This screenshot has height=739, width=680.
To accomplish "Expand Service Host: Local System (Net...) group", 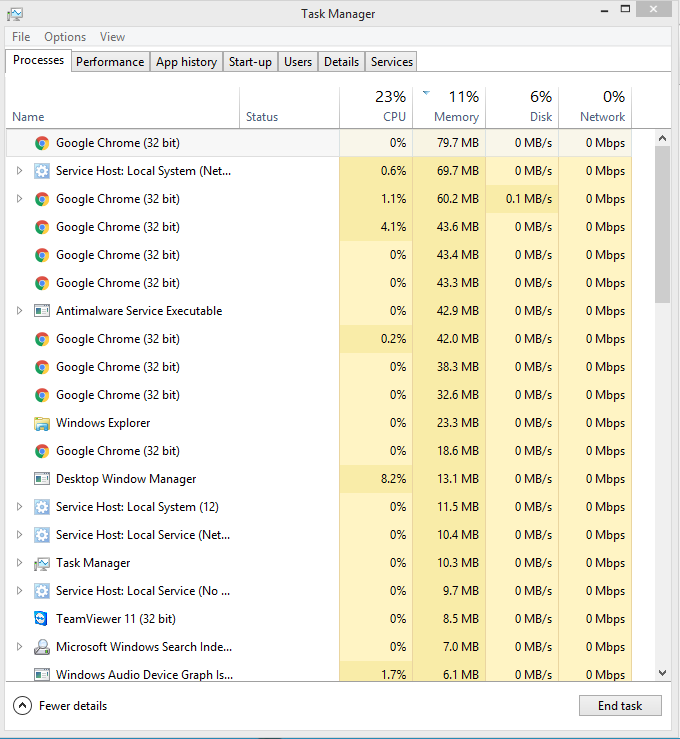I will pyautogui.click(x=19, y=171).
